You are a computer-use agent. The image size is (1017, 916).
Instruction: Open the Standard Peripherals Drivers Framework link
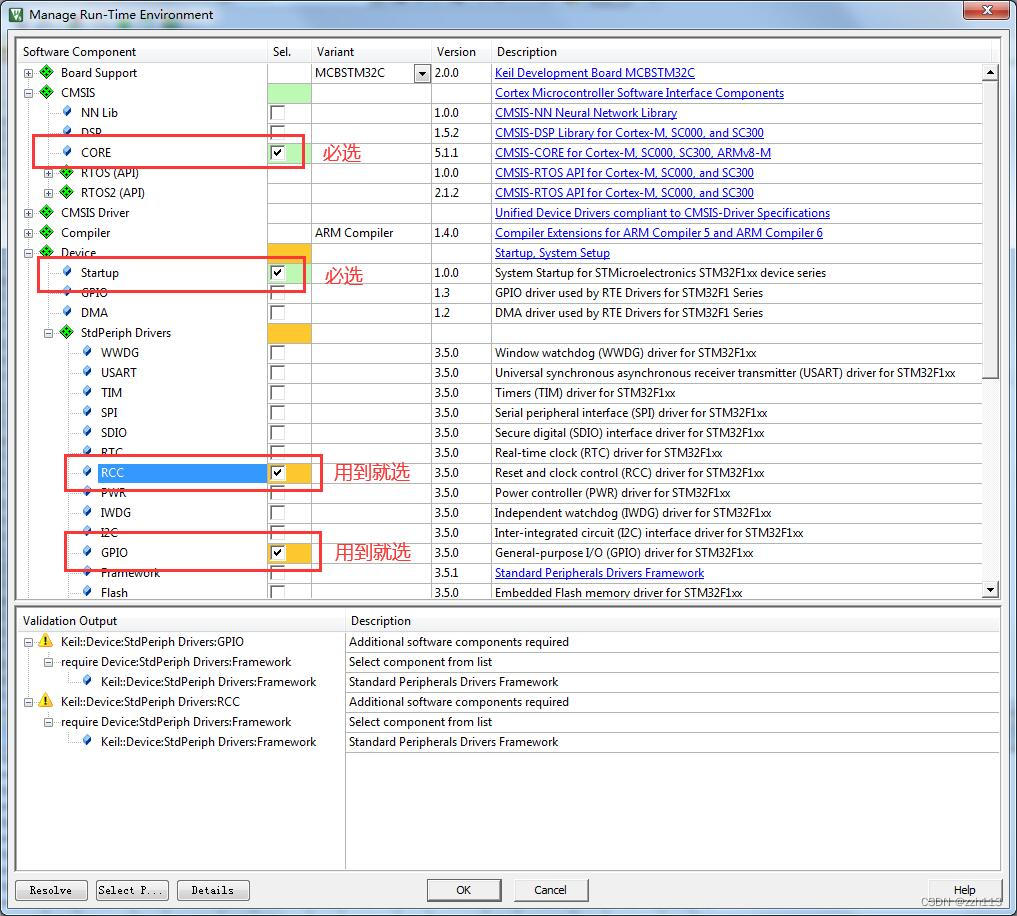point(599,573)
